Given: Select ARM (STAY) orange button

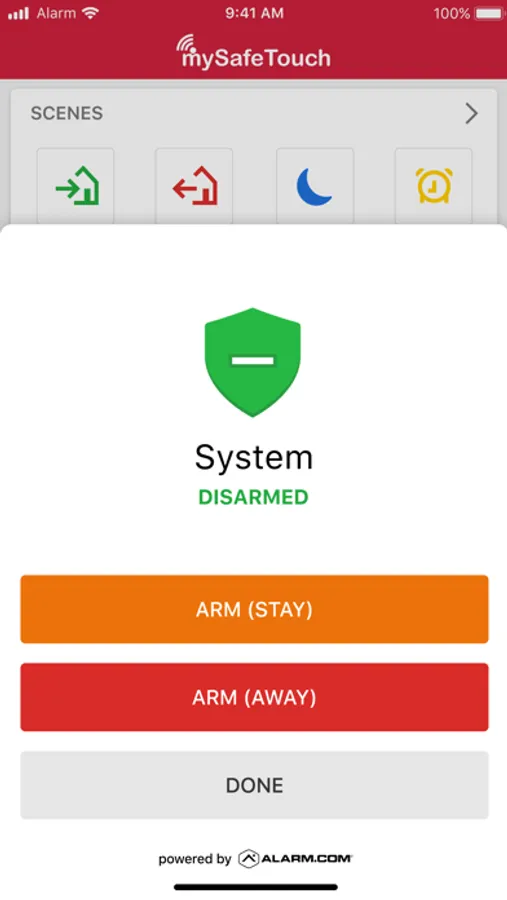Looking at the screenshot, I should click(x=254, y=609).
